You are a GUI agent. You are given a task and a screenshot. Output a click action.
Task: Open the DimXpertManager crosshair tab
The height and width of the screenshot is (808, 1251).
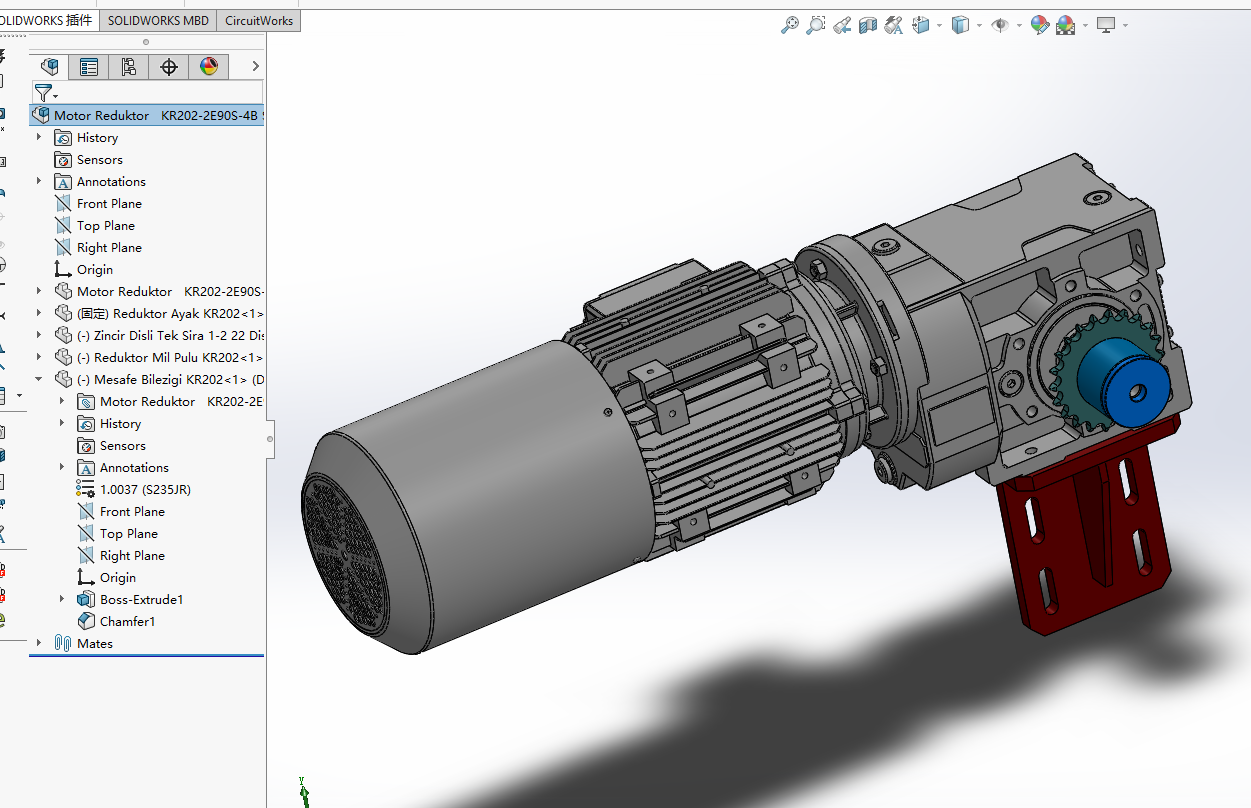click(x=169, y=67)
